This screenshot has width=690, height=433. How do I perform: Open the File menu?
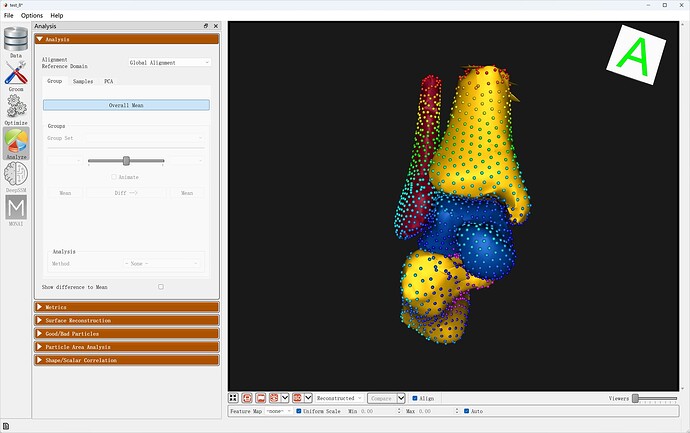8,15
